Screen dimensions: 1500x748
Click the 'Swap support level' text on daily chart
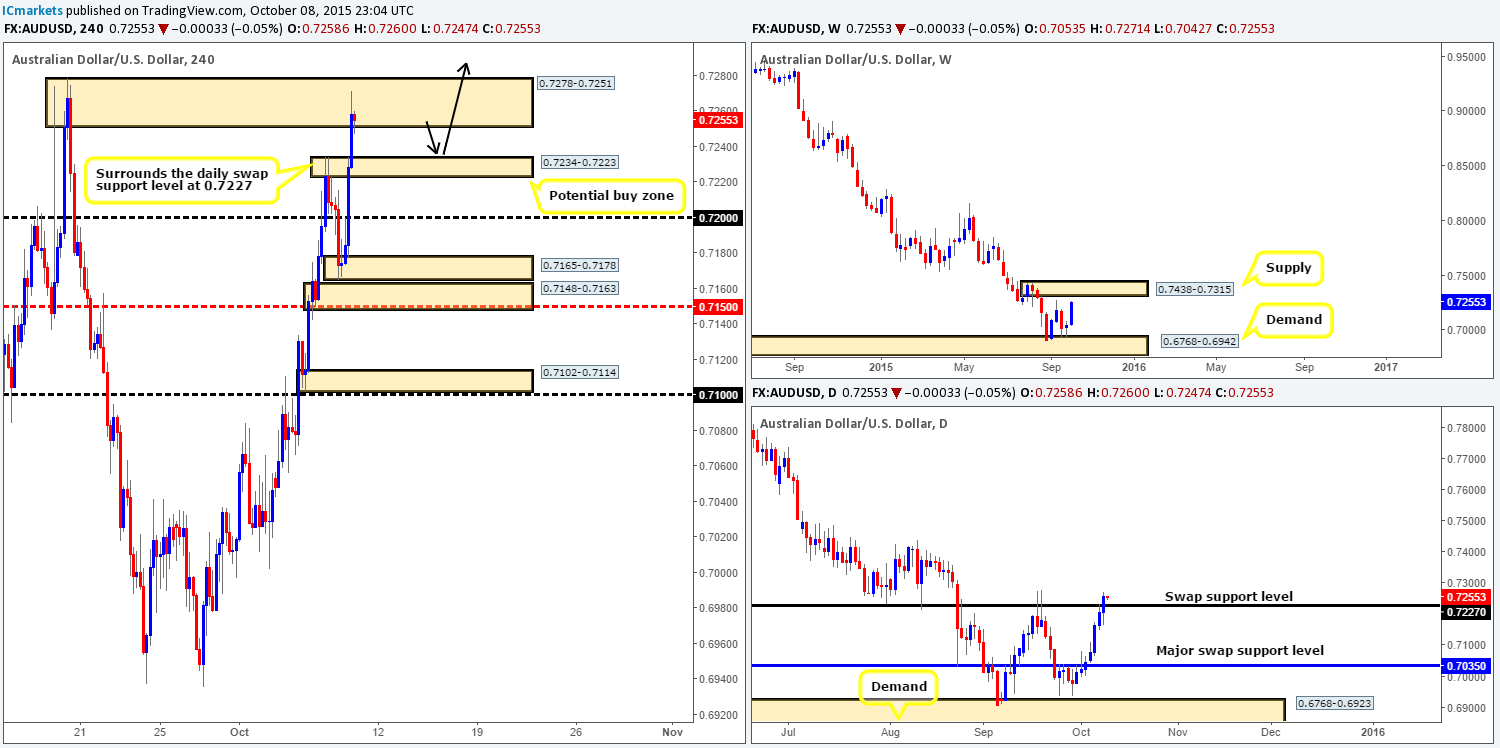1228,597
